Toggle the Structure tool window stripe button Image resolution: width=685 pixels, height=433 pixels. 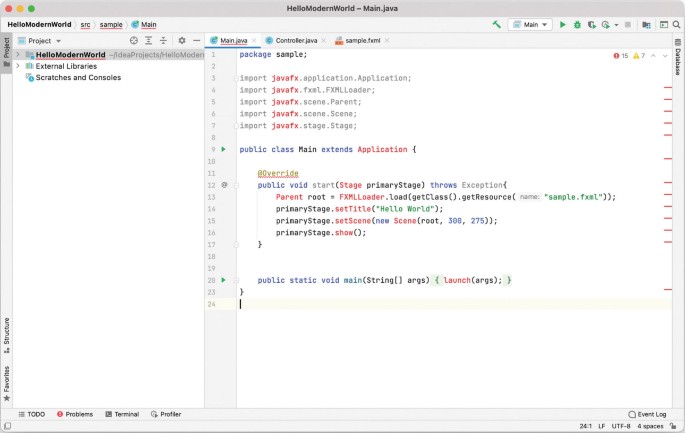[x=7, y=336]
